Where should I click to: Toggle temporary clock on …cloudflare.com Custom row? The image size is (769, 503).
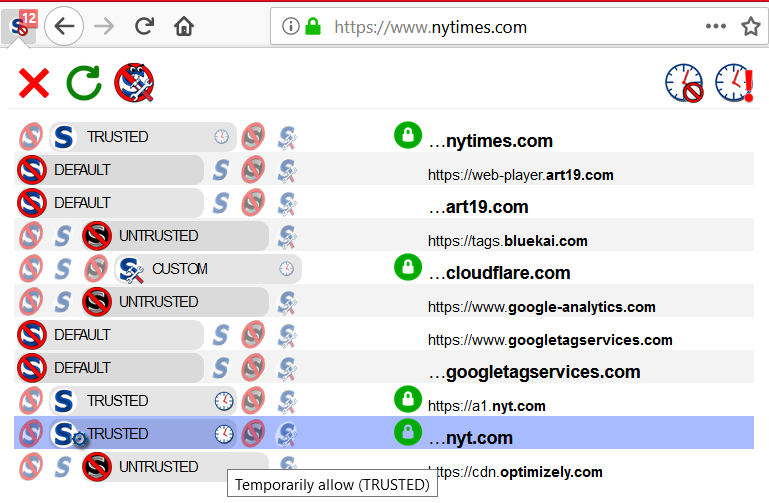click(287, 269)
